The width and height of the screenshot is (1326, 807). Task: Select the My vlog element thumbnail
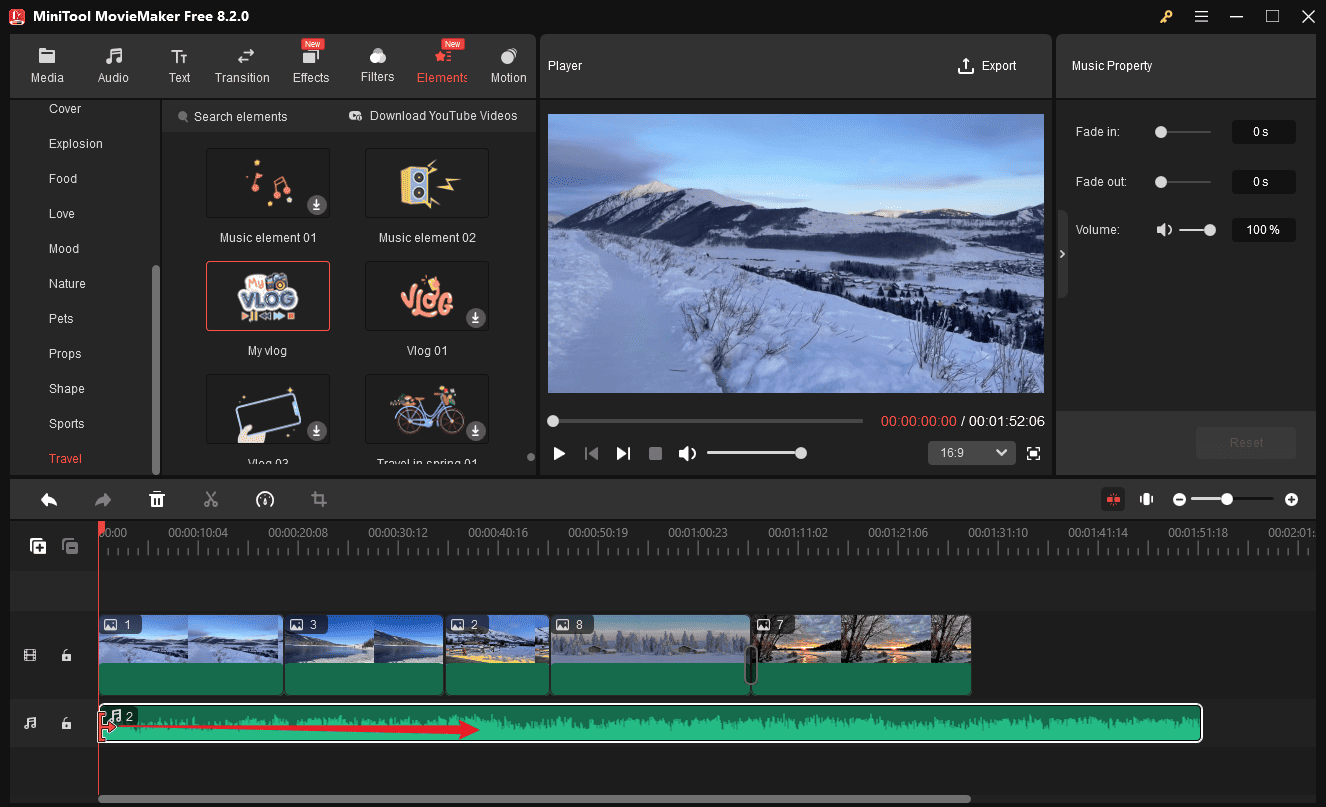point(268,296)
